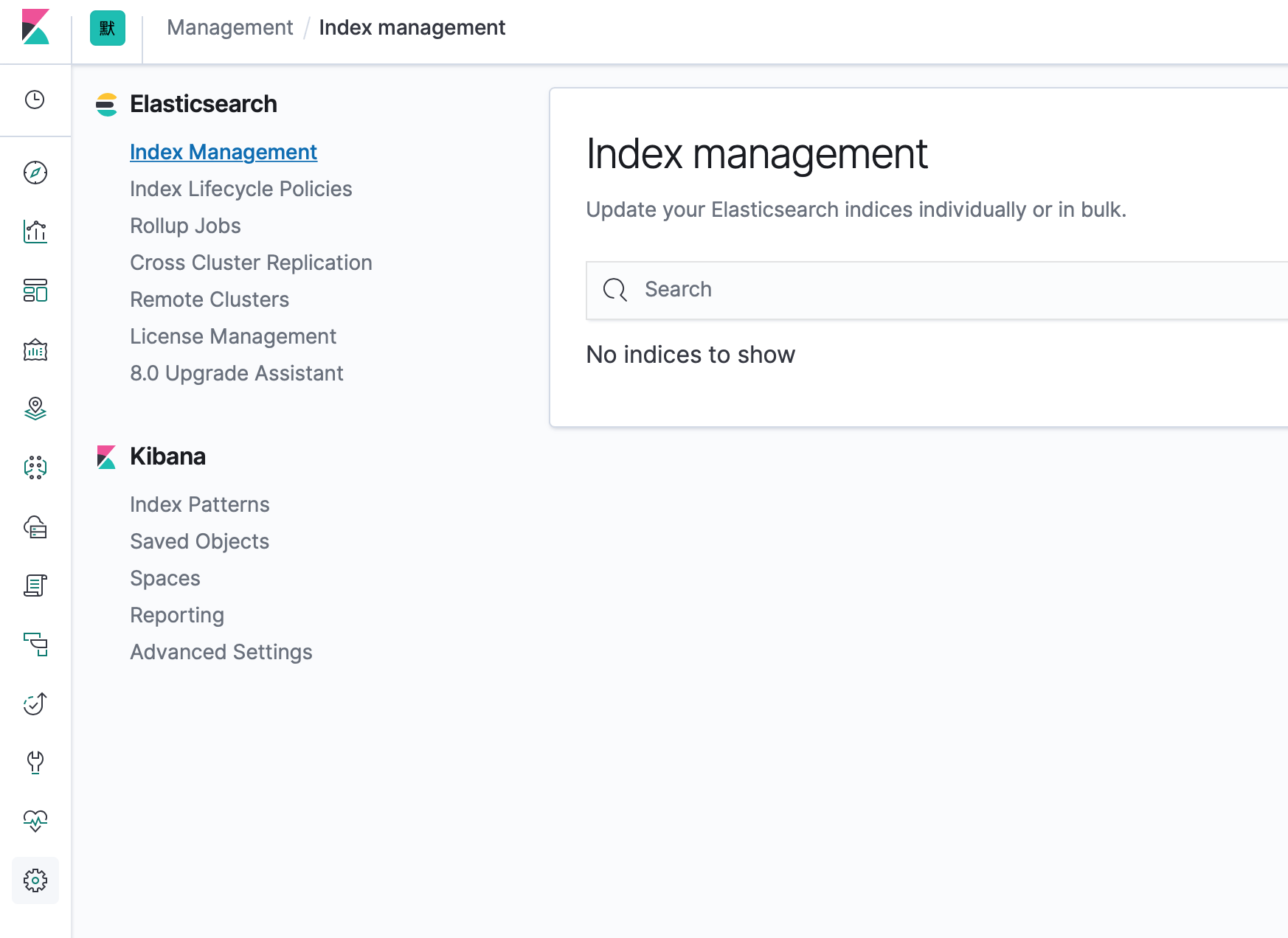Open Infrastructure icon in sidebar
The width and height of the screenshot is (1288, 938).
[35, 527]
